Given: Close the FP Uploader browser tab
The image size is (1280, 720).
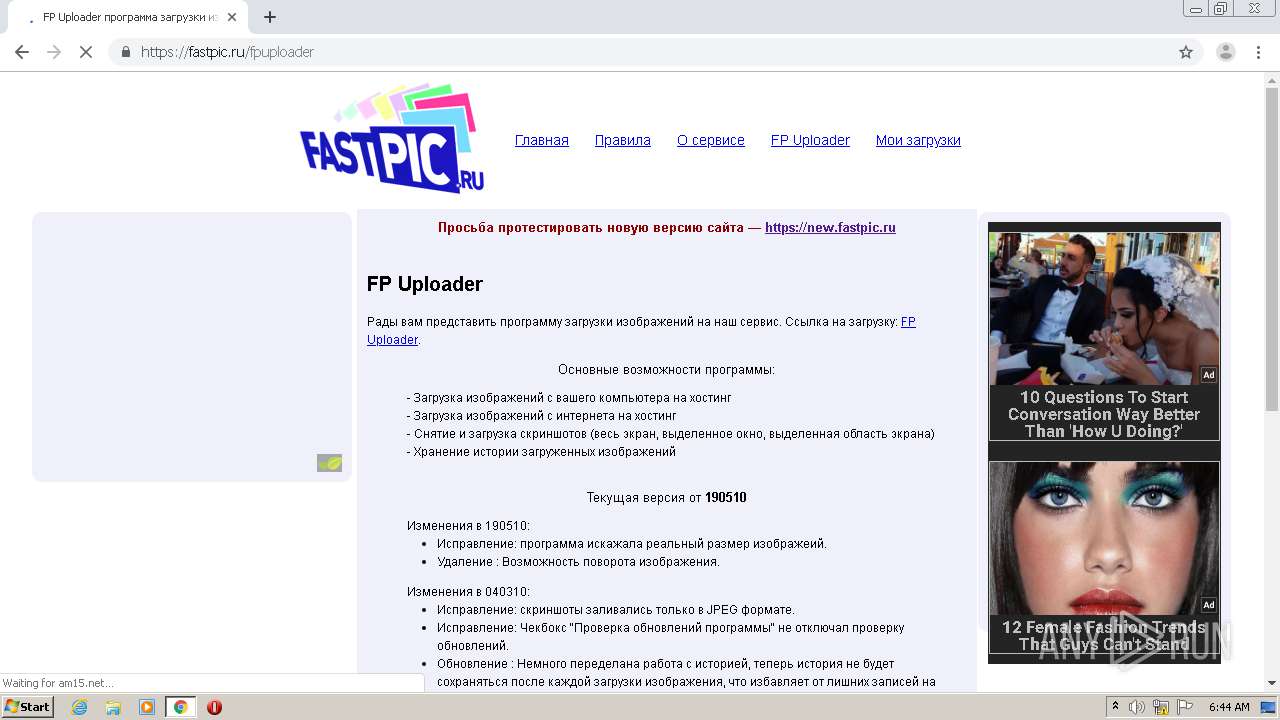Looking at the screenshot, I should [x=233, y=17].
